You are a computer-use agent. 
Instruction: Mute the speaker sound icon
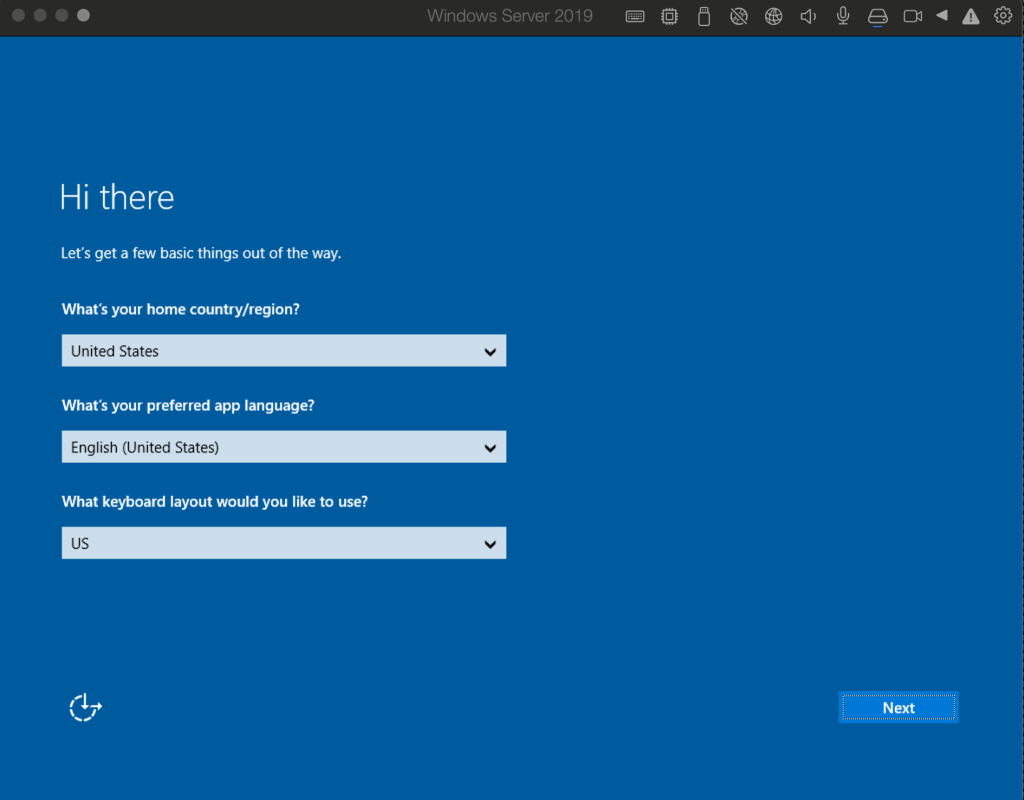click(x=808, y=16)
